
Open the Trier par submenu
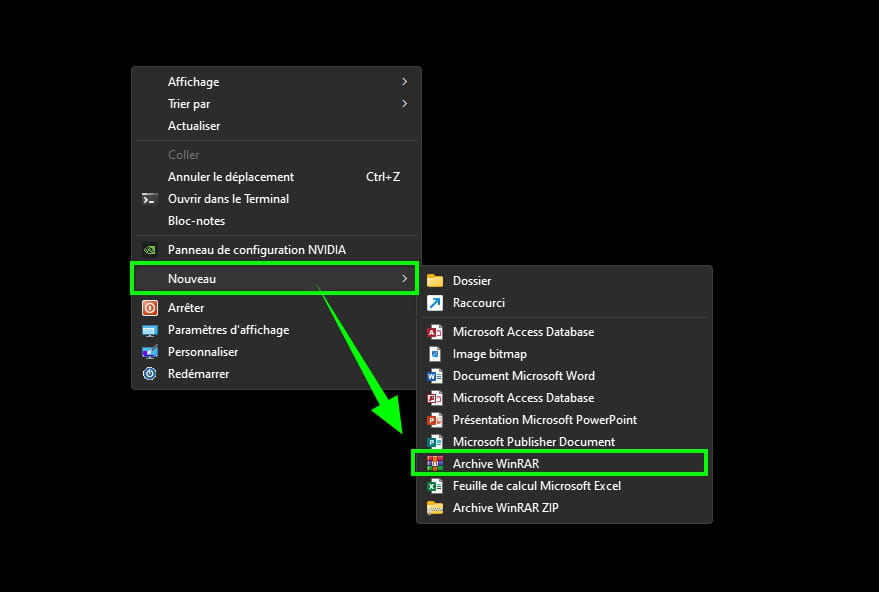pos(276,104)
